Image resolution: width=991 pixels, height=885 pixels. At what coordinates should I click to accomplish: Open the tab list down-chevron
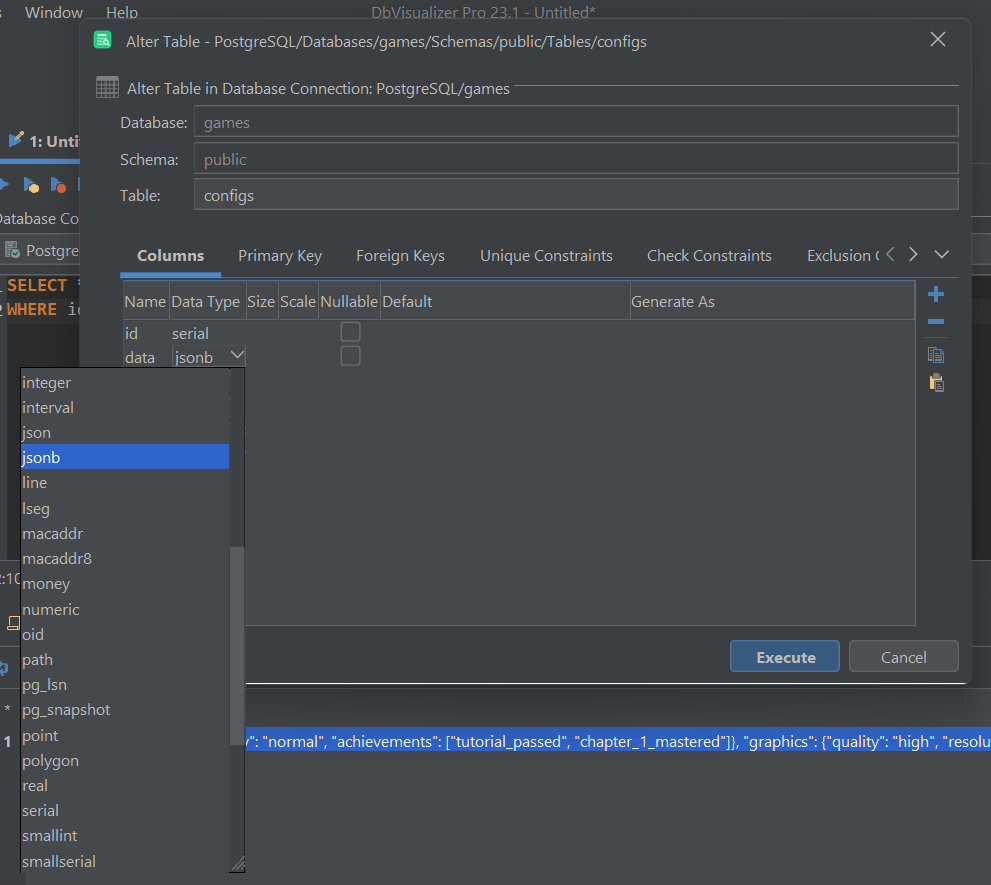tap(941, 254)
